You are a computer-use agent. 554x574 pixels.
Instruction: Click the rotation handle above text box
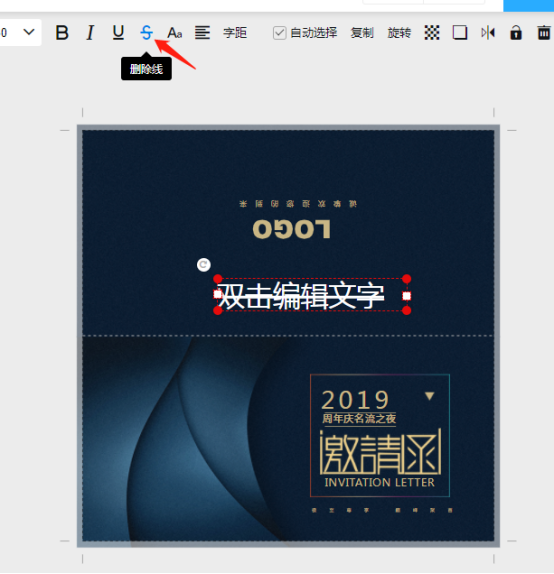tap(204, 265)
